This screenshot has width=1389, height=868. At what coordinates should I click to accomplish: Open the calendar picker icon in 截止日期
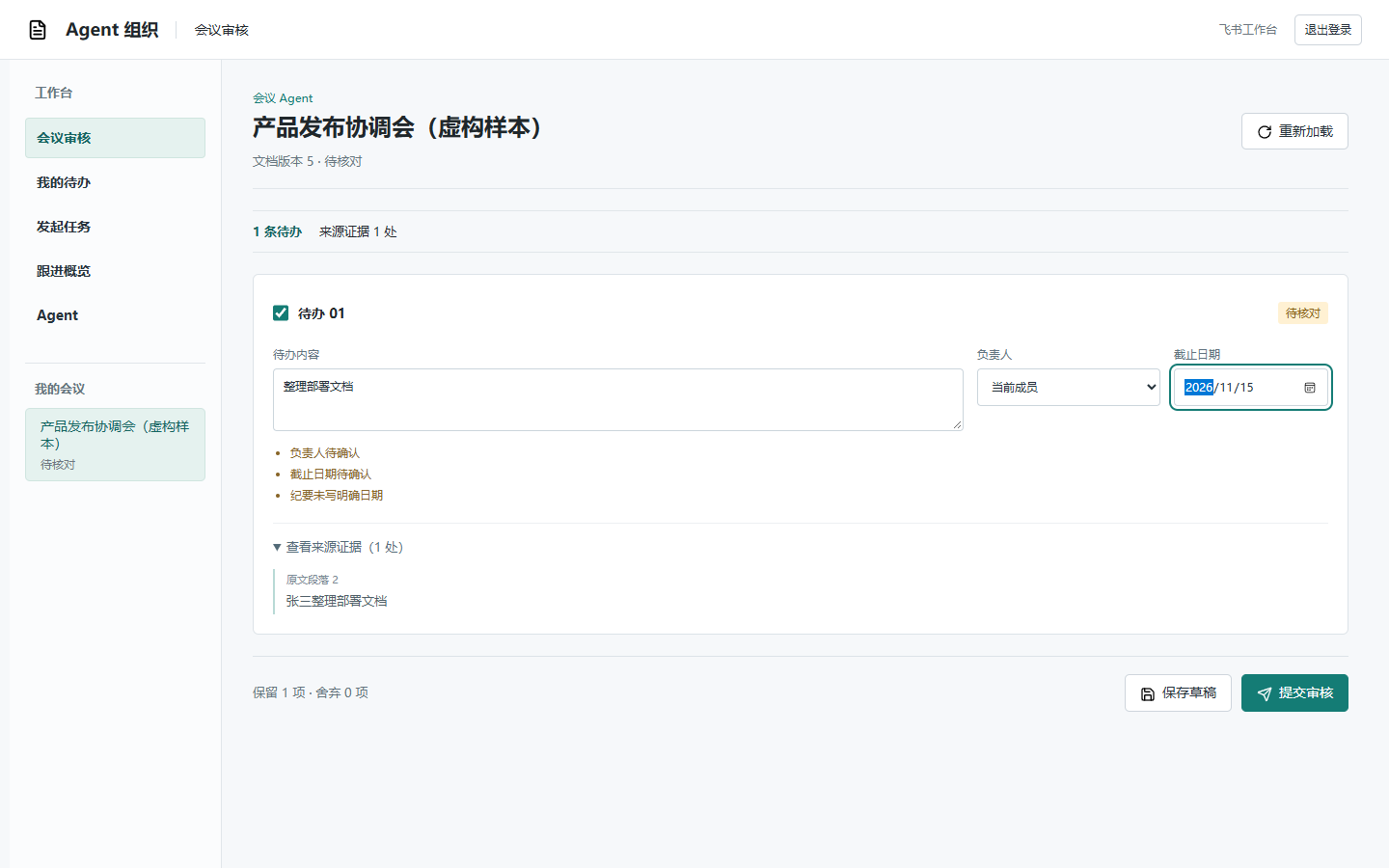[1310, 388]
